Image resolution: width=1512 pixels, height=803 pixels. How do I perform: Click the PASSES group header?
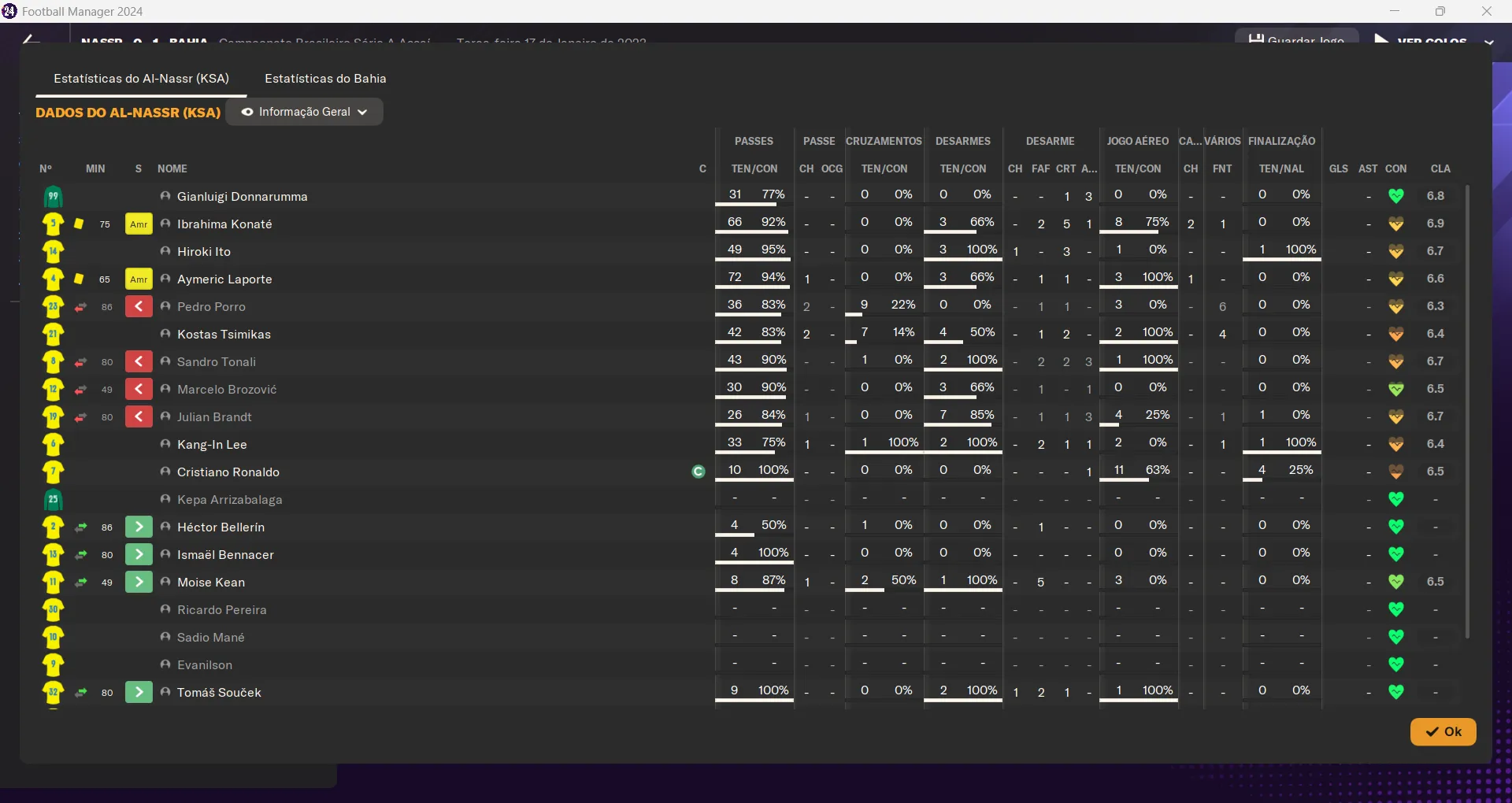point(754,141)
